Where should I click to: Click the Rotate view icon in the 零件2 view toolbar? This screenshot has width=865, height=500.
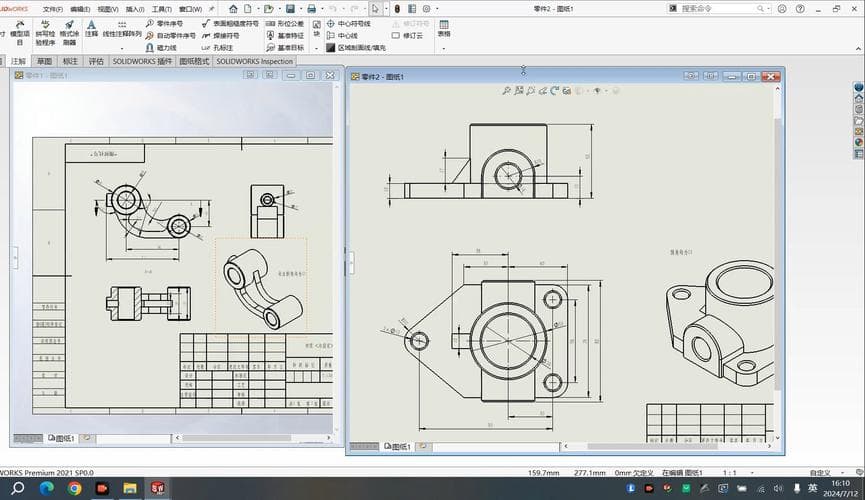click(554, 91)
